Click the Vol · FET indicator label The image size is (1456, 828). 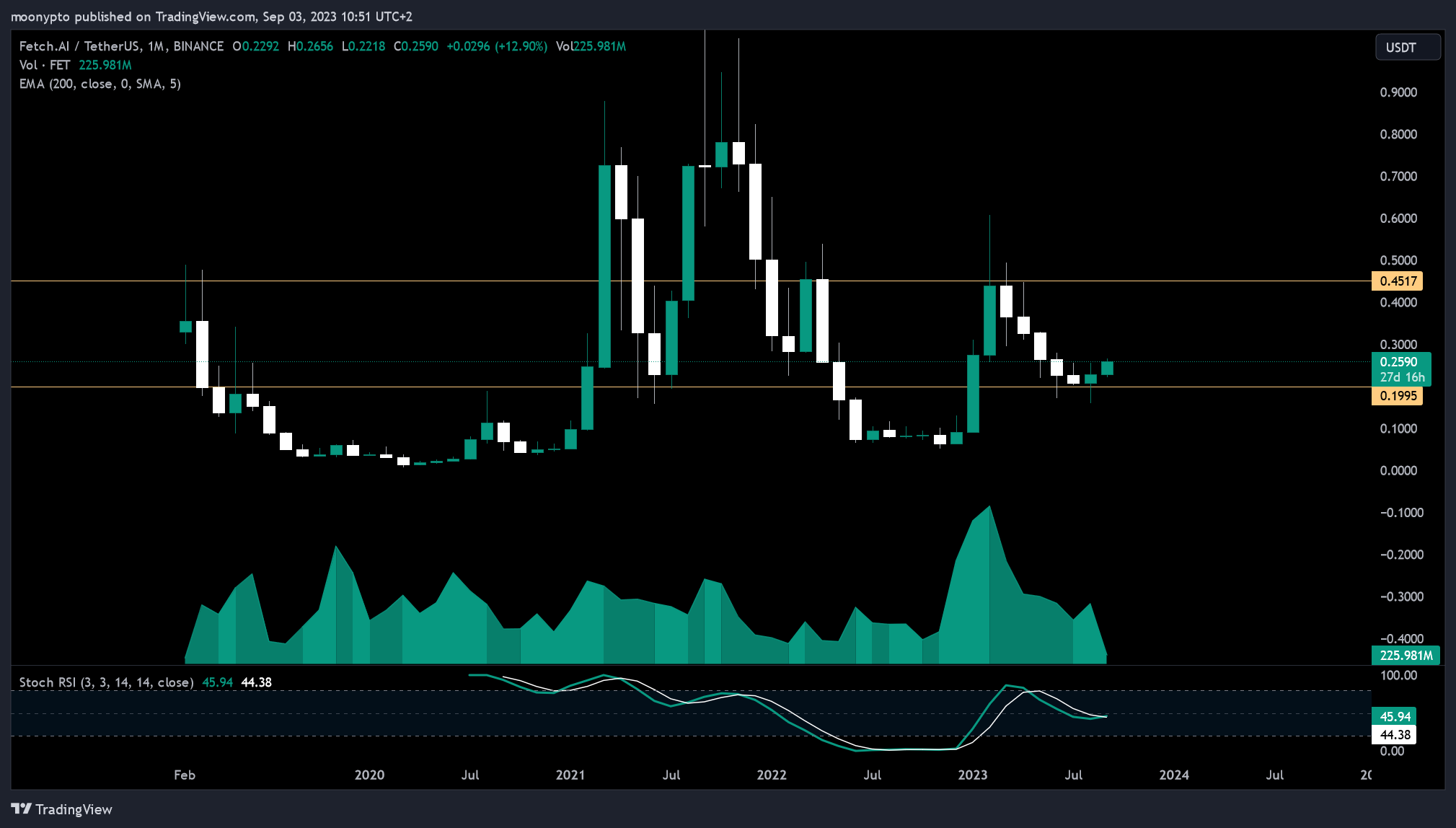pos(45,65)
